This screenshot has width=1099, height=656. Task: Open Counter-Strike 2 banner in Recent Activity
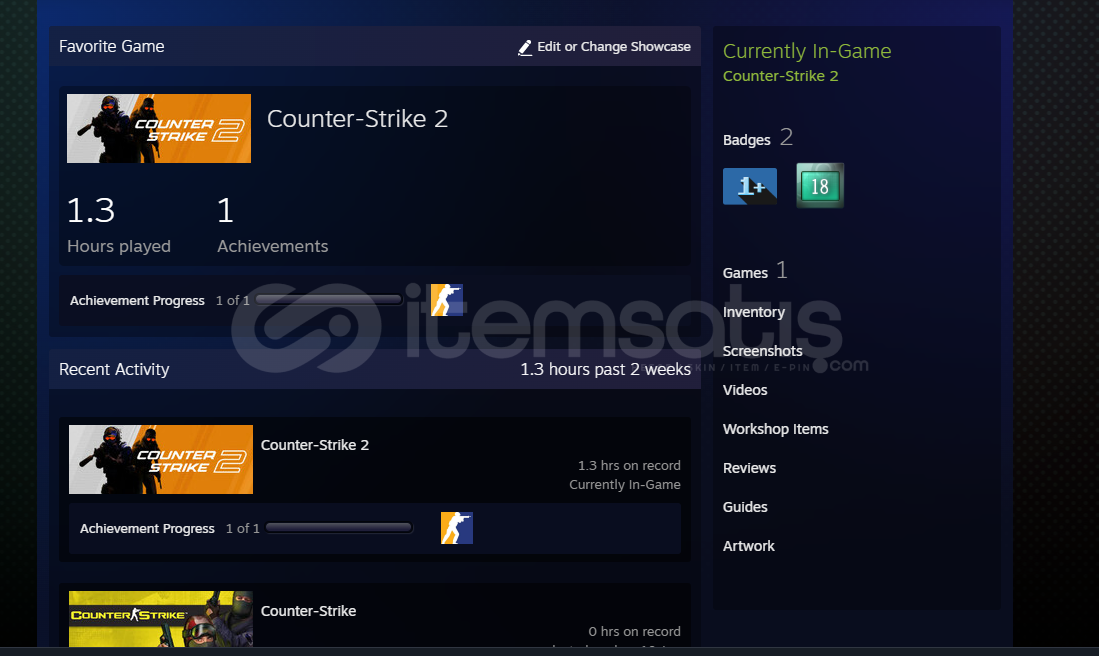[161, 459]
